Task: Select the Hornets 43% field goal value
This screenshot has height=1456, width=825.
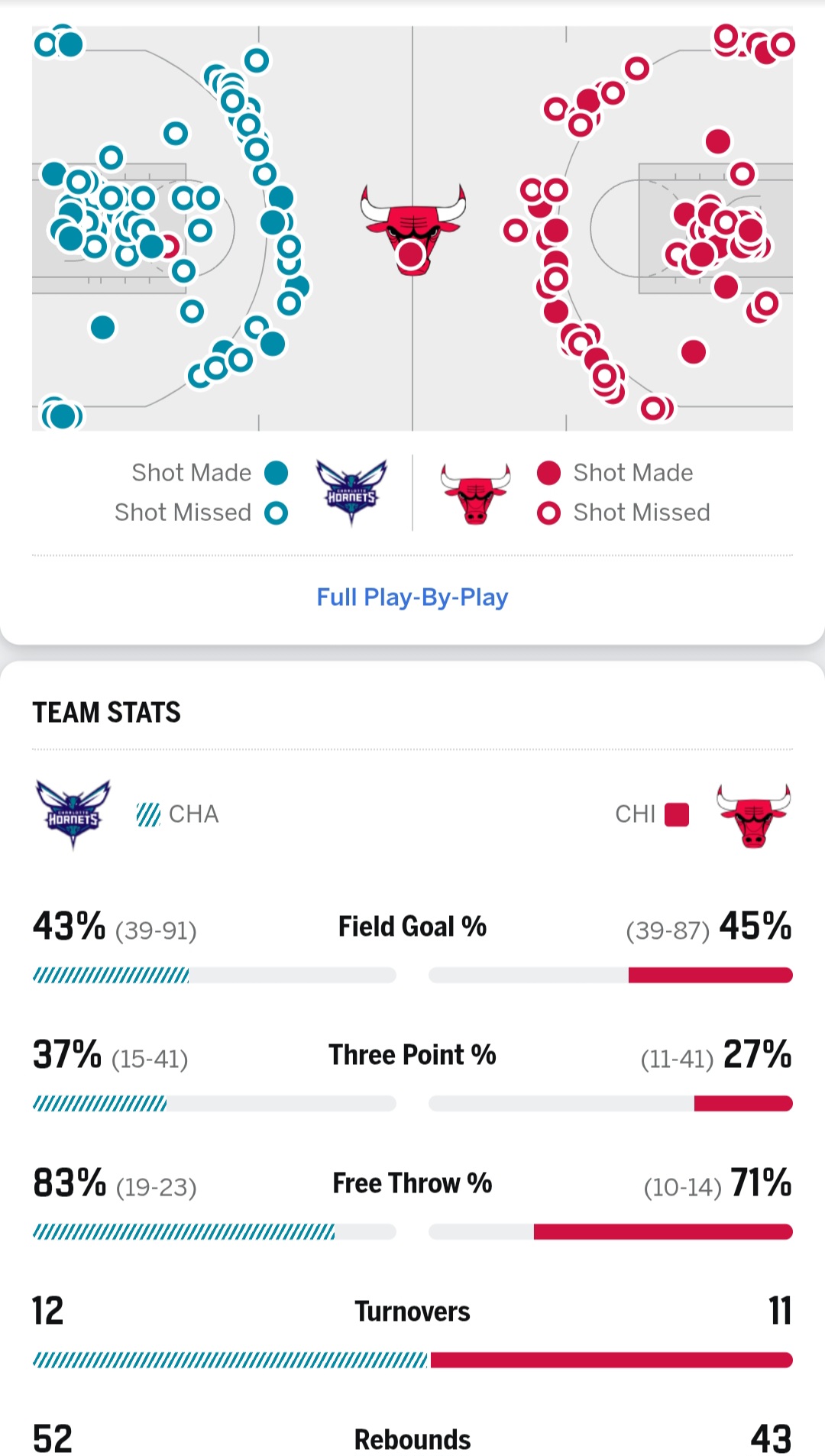Action: coord(69,926)
